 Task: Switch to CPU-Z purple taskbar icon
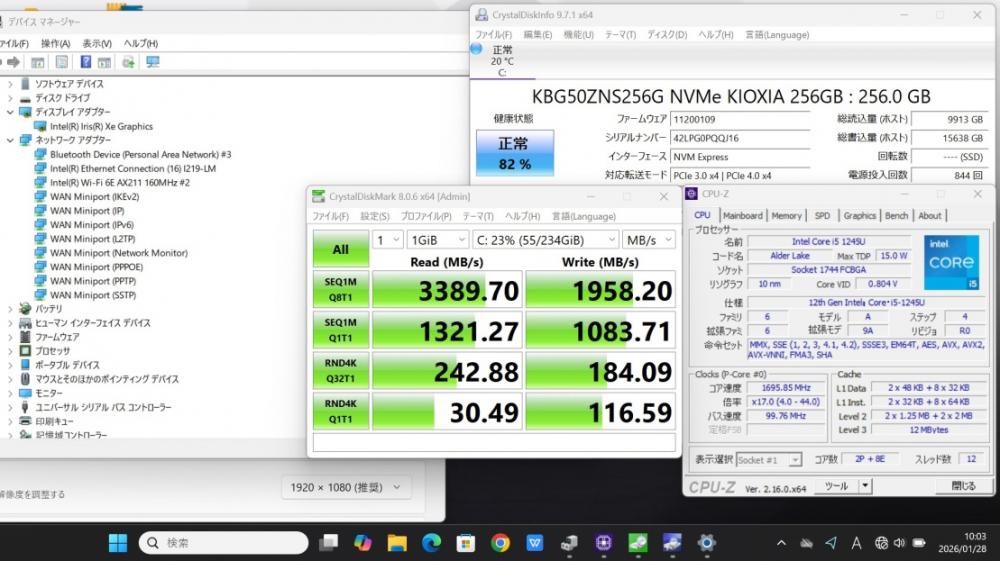click(x=603, y=543)
